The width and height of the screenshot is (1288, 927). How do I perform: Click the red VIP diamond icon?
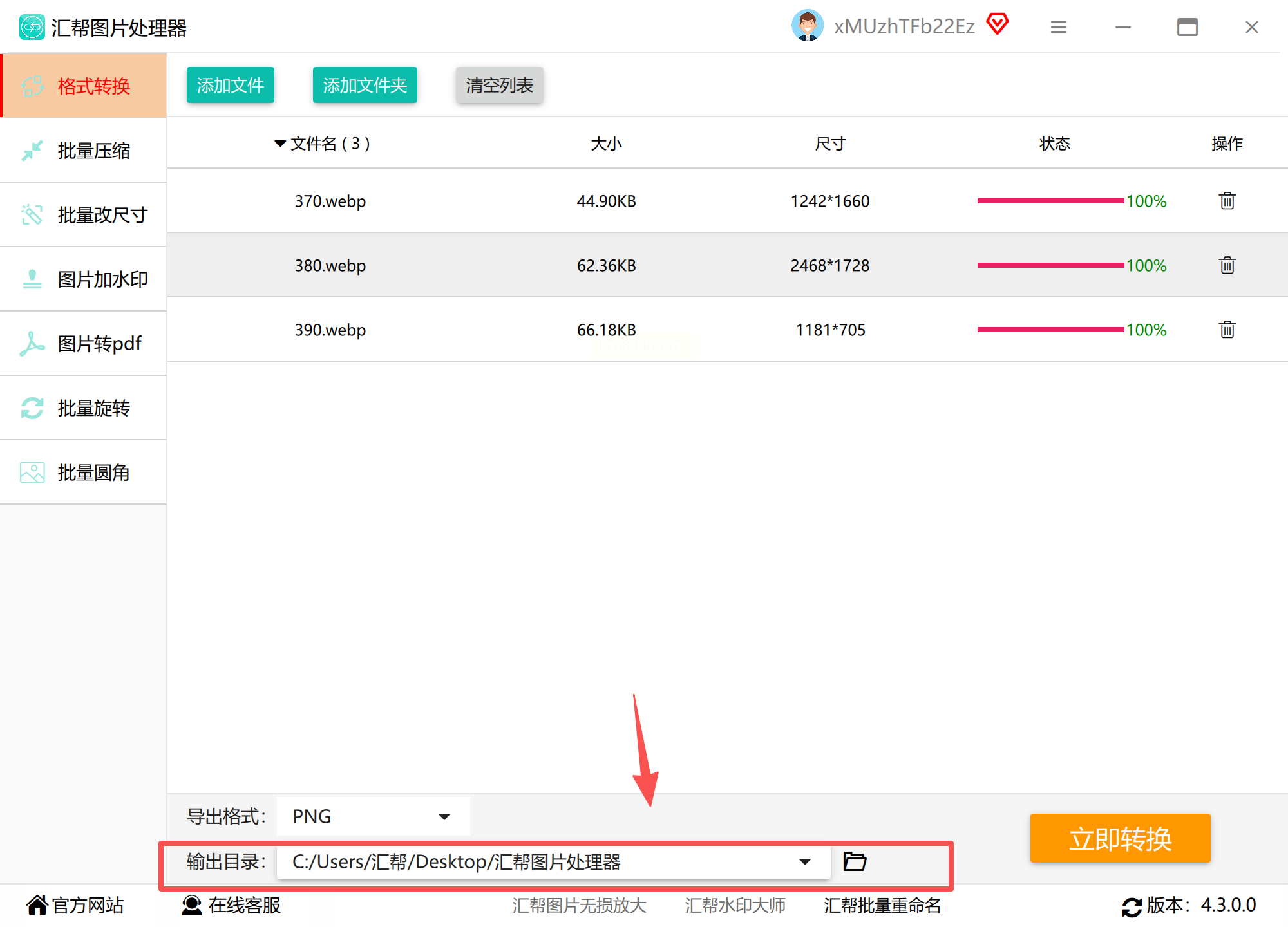click(997, 24)
